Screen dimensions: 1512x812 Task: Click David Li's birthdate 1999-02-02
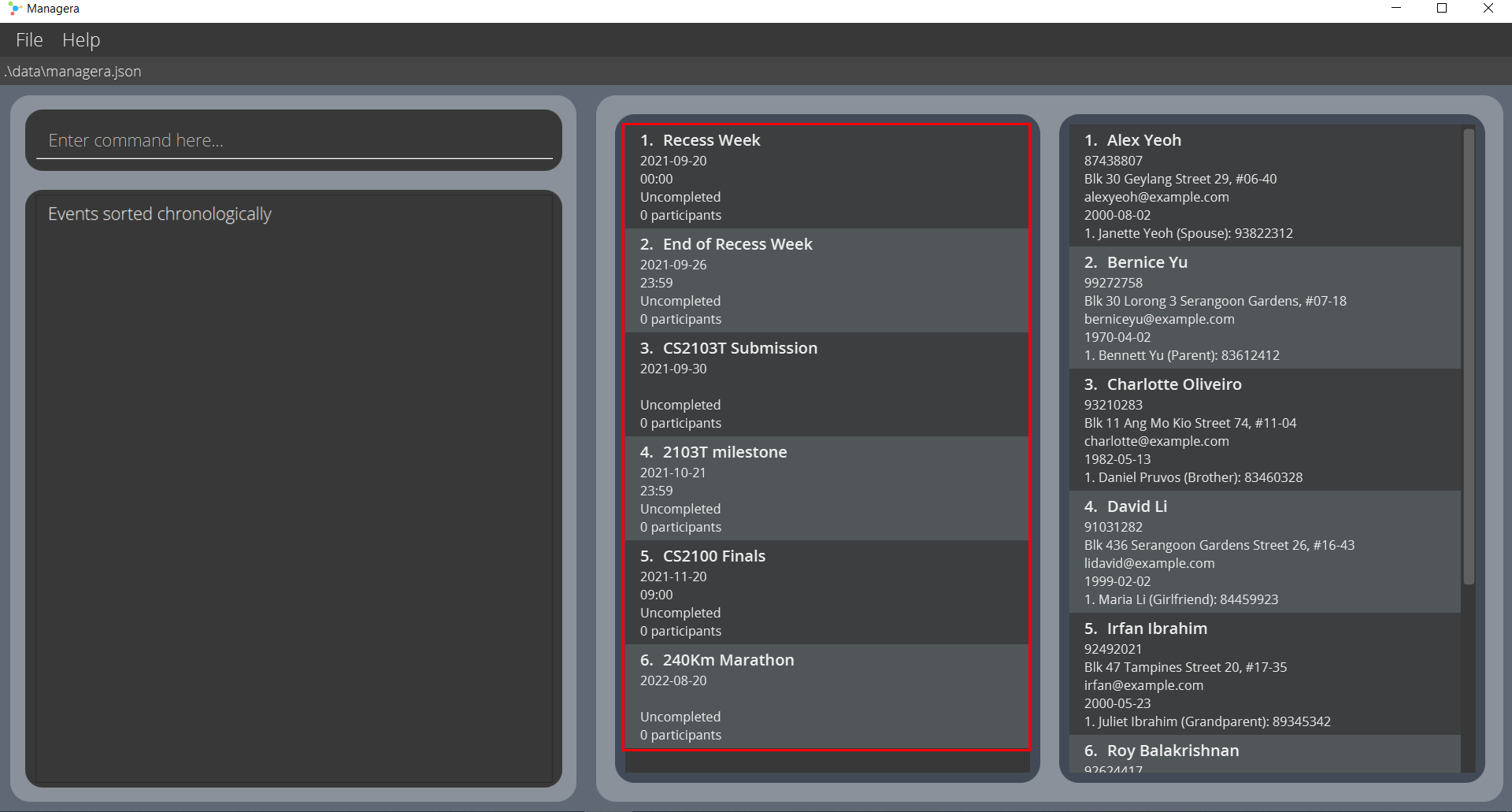1117,581
